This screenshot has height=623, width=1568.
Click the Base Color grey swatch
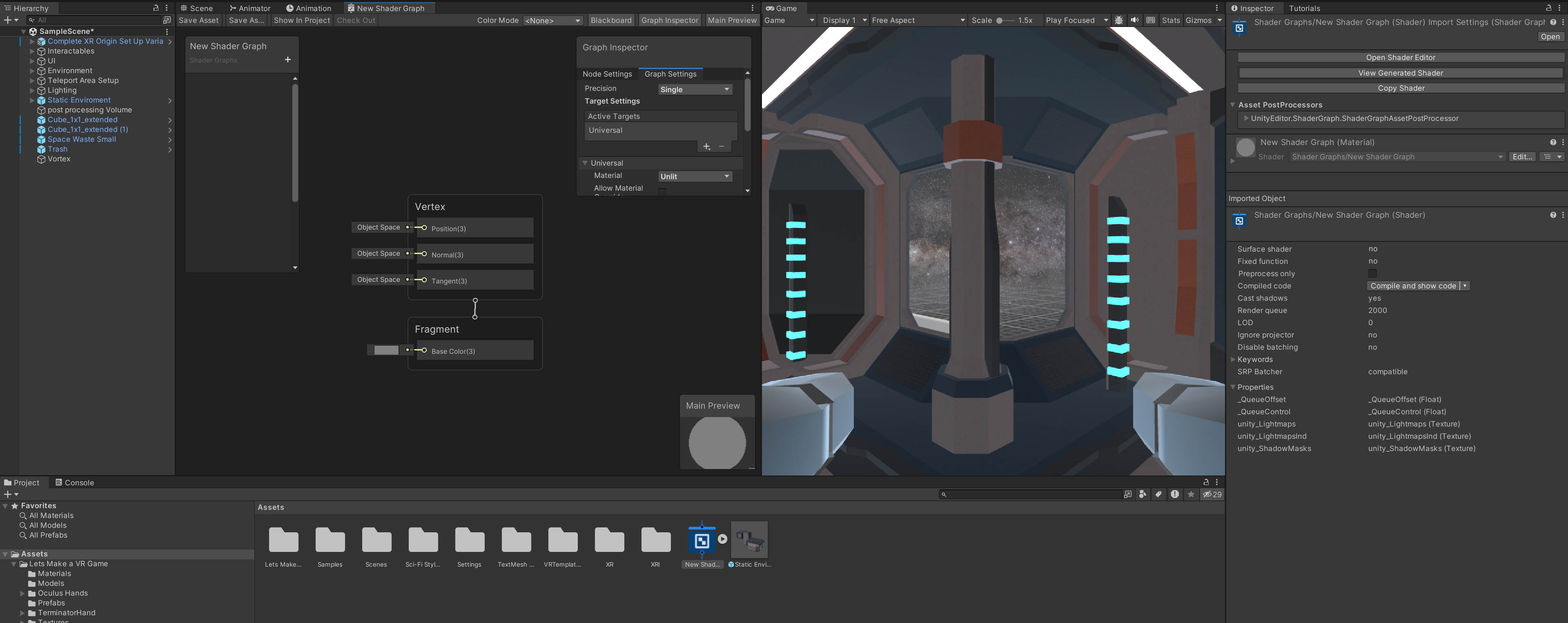tap(386, 350)
